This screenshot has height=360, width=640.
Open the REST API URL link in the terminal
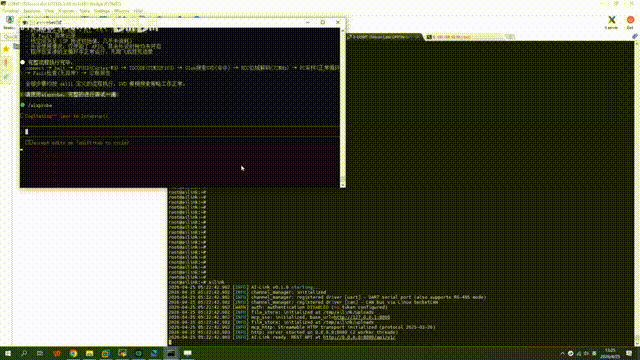[x=359, y=338]
